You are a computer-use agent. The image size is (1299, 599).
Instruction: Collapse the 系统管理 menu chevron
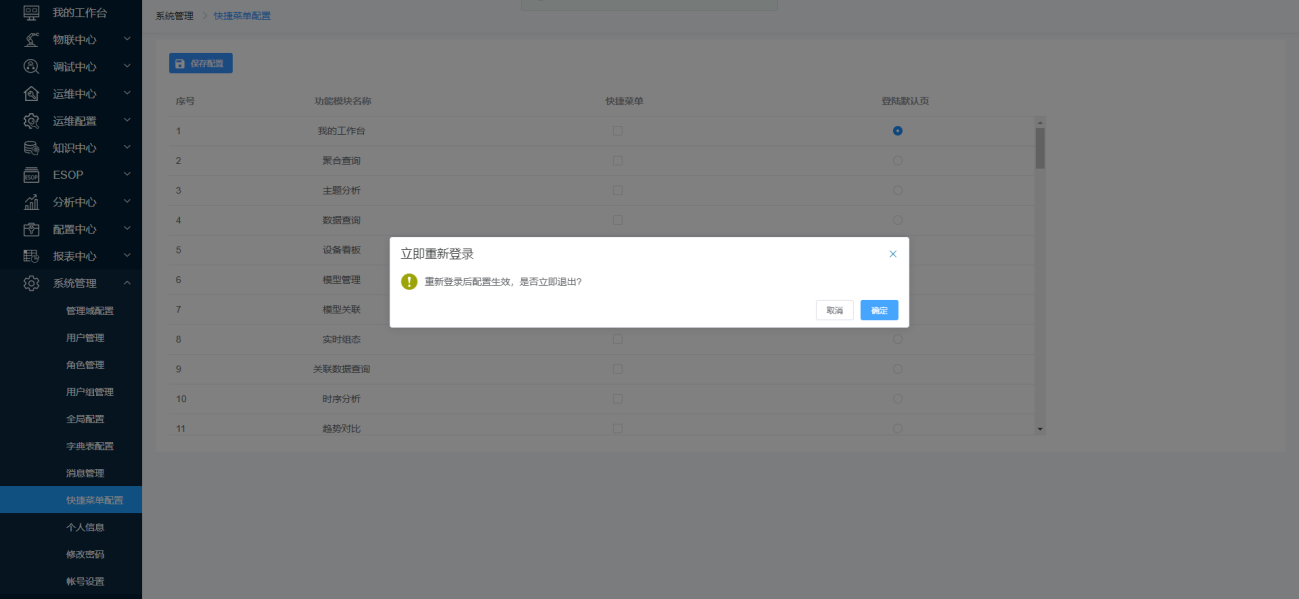(127, 283)
